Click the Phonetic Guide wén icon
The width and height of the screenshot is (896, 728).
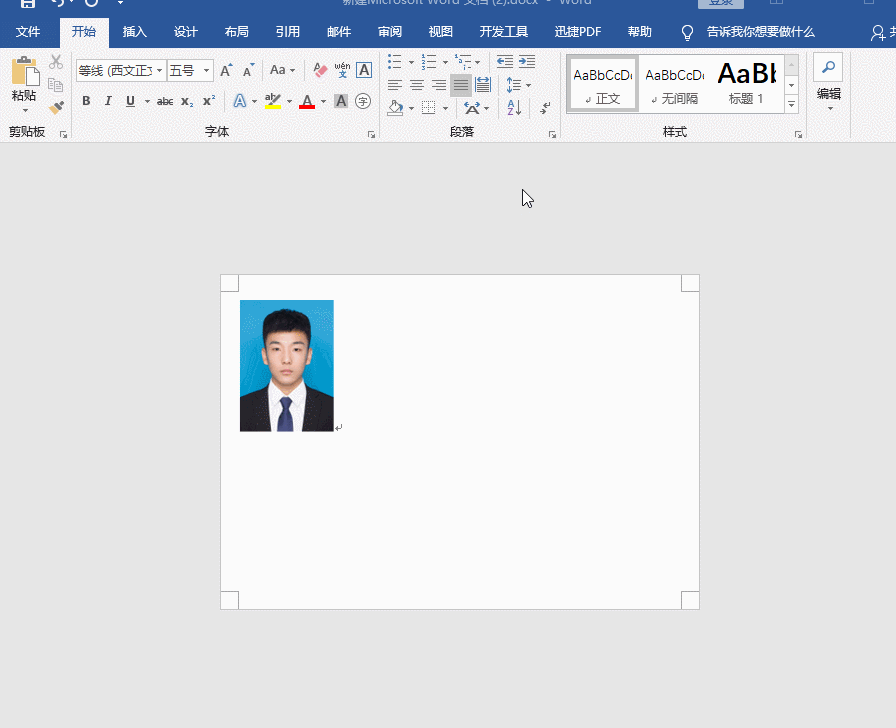tap(342, 70)
